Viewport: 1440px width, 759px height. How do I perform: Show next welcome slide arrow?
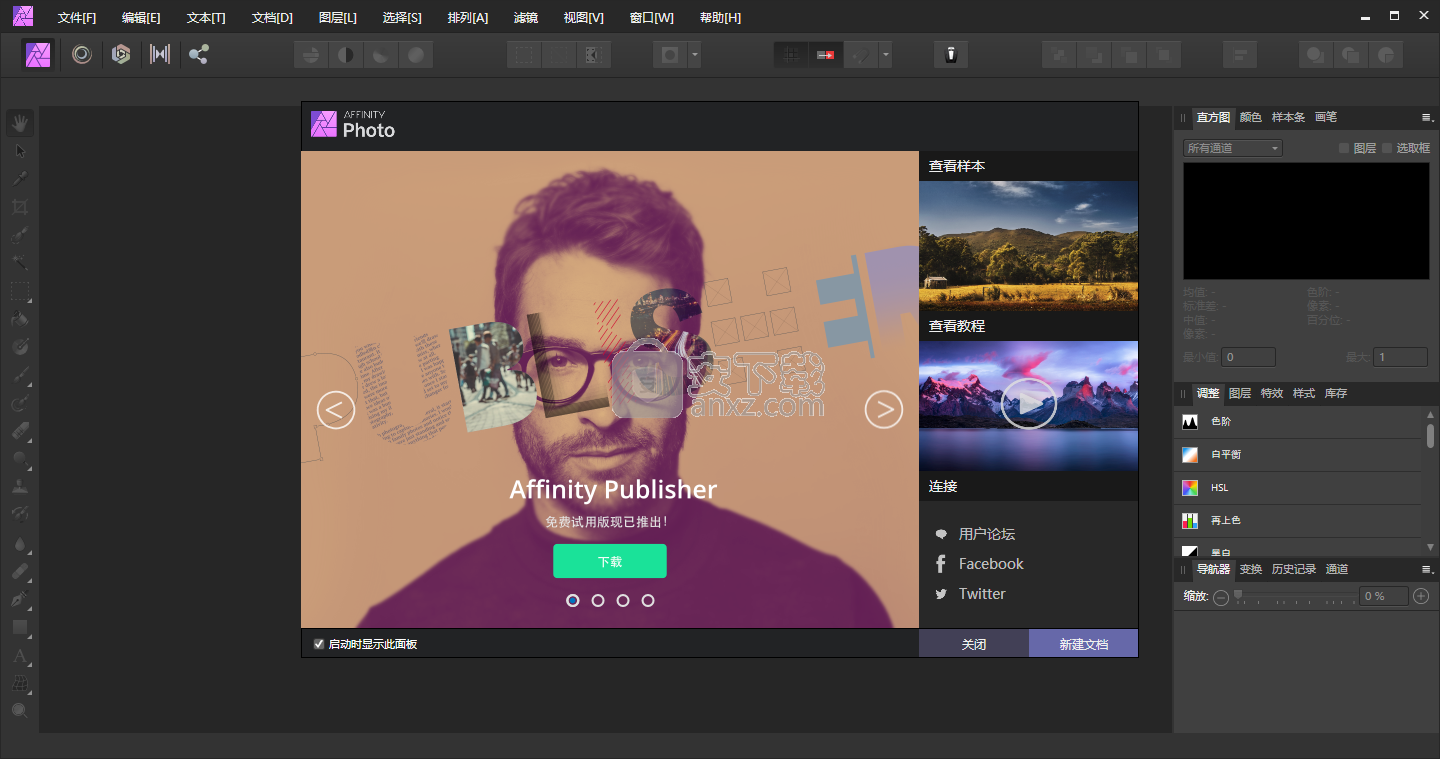point(884,409)
